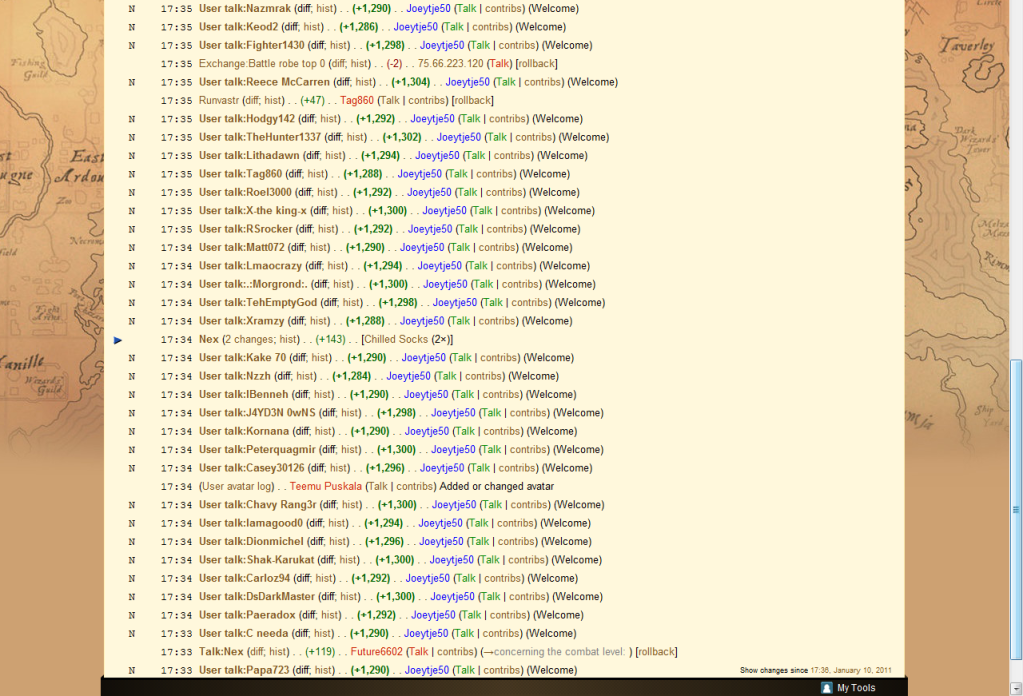Screen dimensions: 1023x696
Task: Expand the grouped Nex changes arrow
Action: point(118,340)
